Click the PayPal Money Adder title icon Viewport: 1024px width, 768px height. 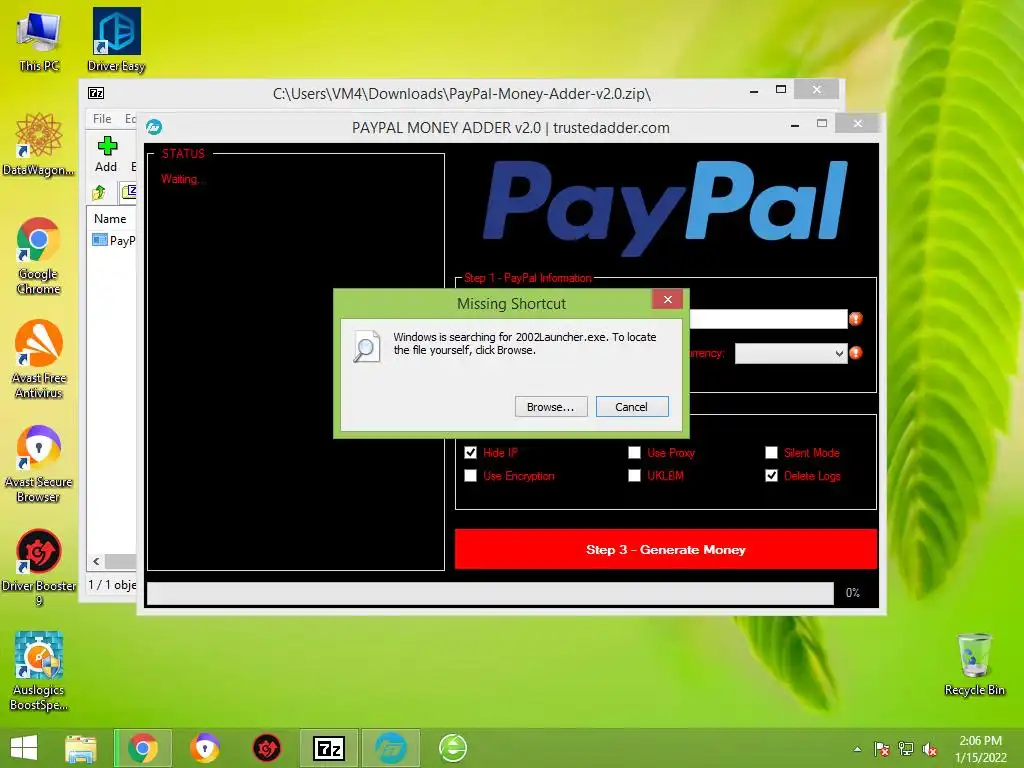[x=154, y=127]
